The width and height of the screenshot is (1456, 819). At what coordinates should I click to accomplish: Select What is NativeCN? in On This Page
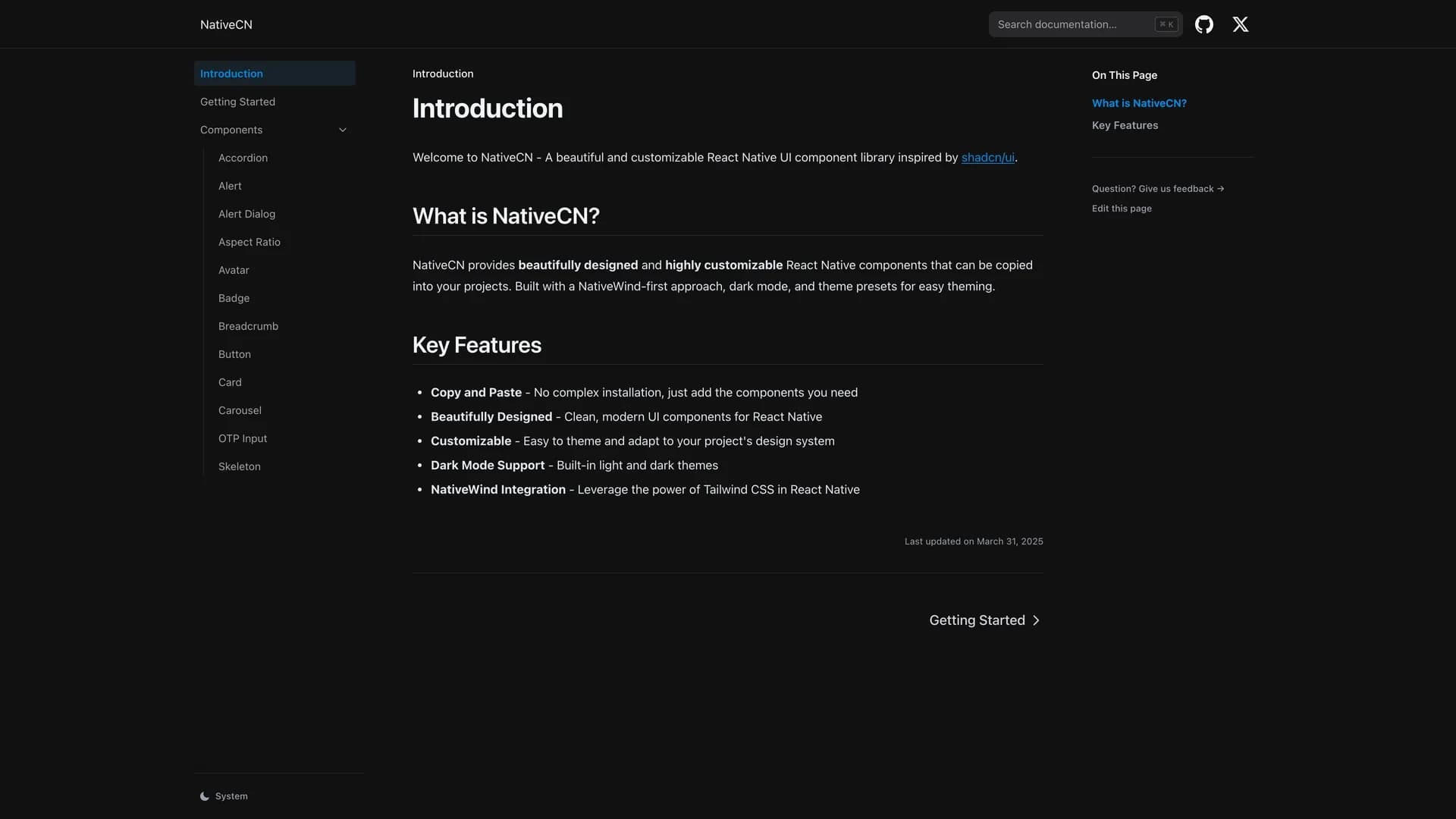(1139, 103)
